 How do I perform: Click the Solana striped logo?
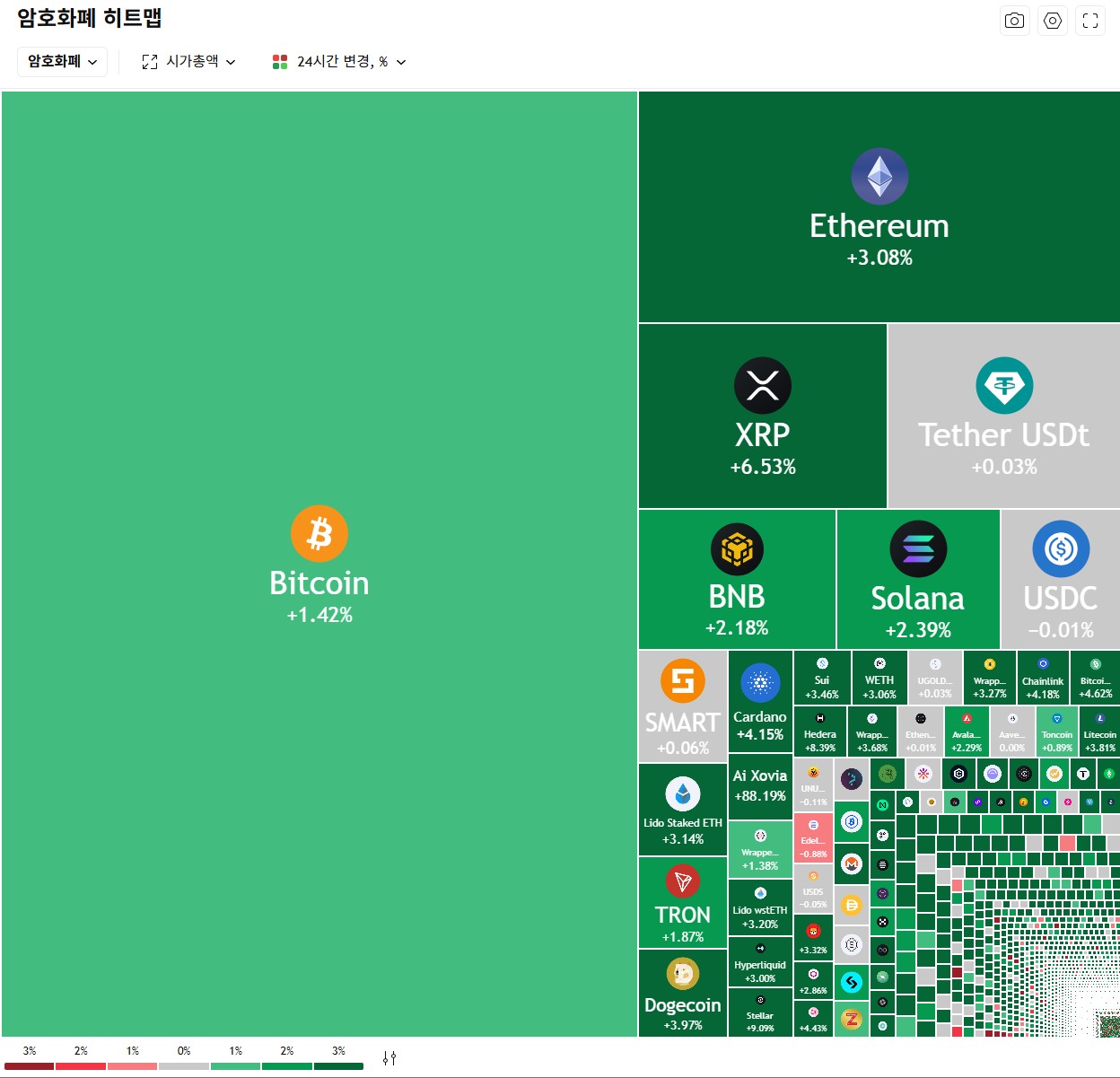pyautogui.click(x=918, y=548)
